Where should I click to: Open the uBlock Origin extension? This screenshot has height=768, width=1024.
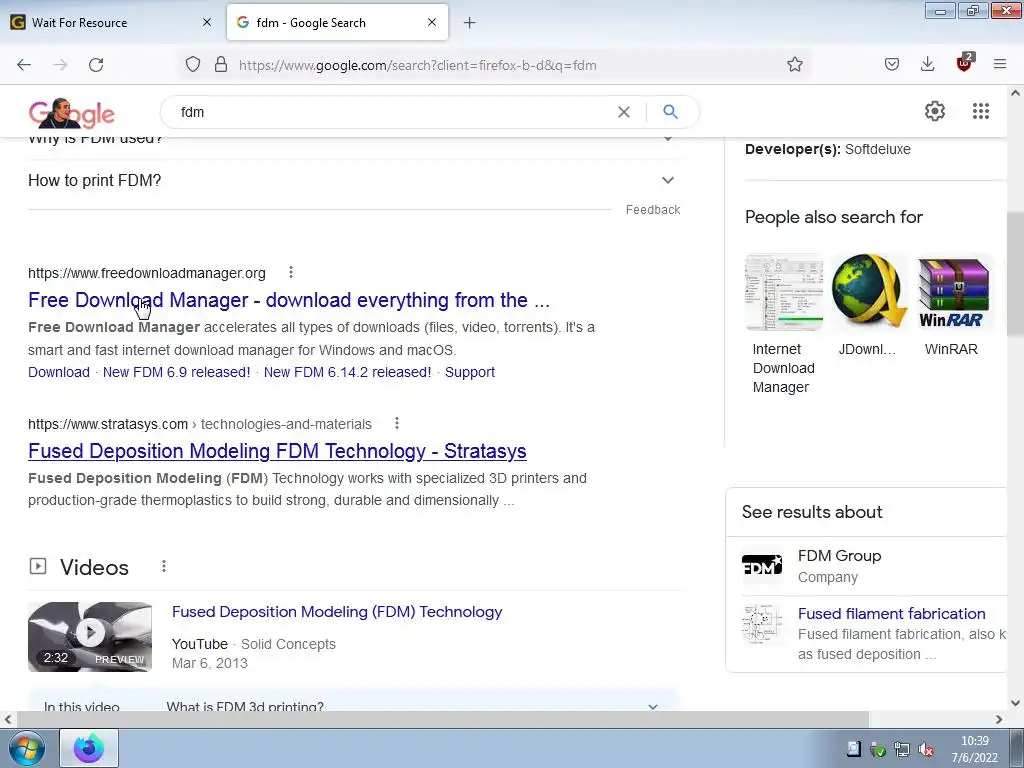(x=965, y=63)
